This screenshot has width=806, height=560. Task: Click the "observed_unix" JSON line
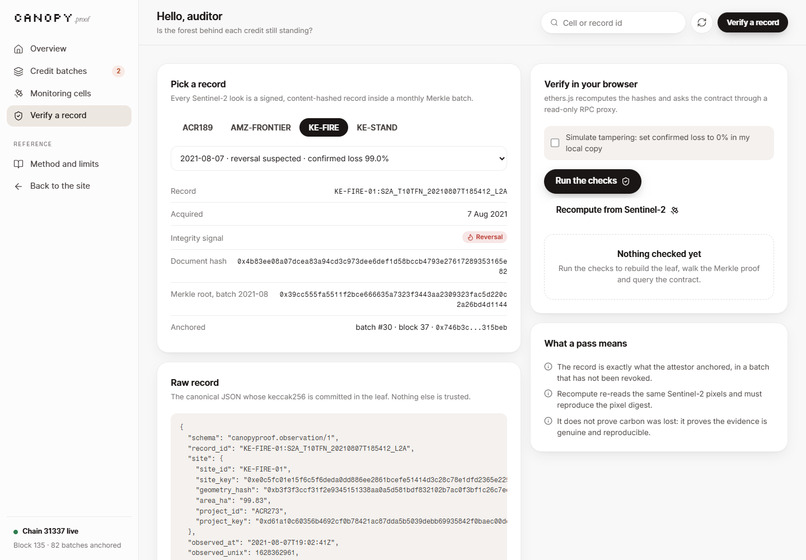click(243, 553)
